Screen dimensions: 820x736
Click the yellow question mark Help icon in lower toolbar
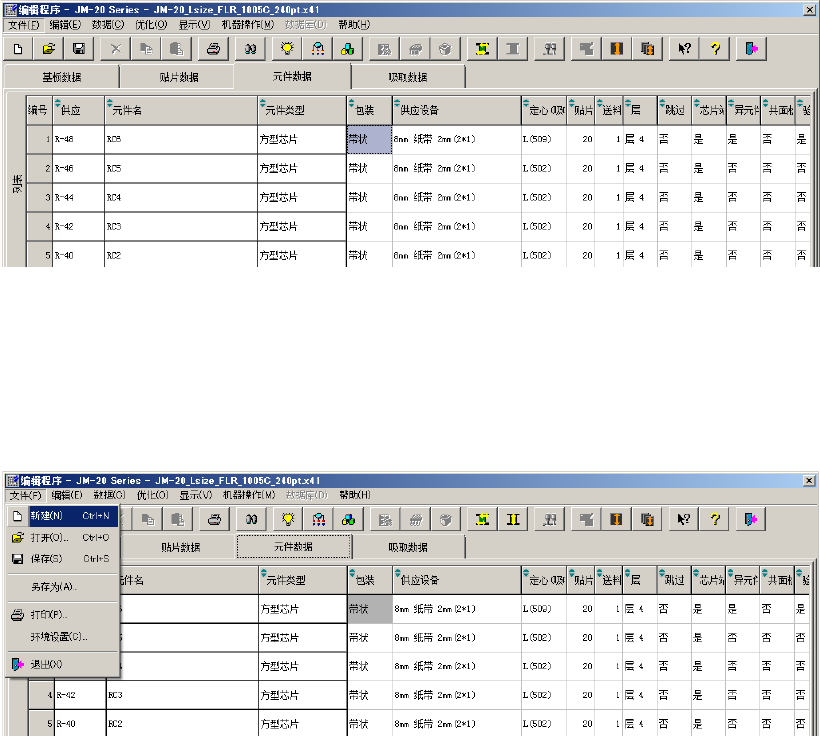click(x=715, y=519)
